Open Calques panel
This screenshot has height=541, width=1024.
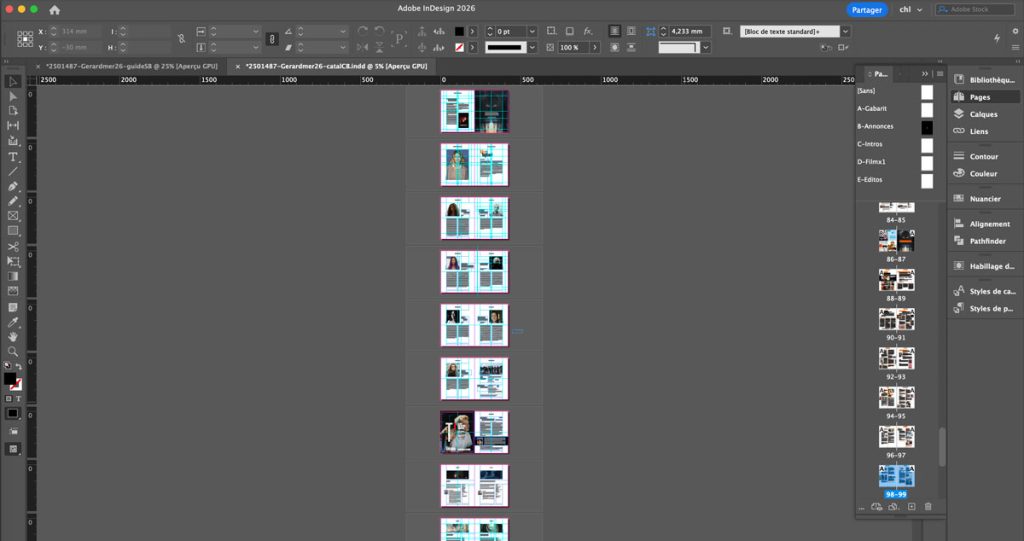click(x=984, y=114)
